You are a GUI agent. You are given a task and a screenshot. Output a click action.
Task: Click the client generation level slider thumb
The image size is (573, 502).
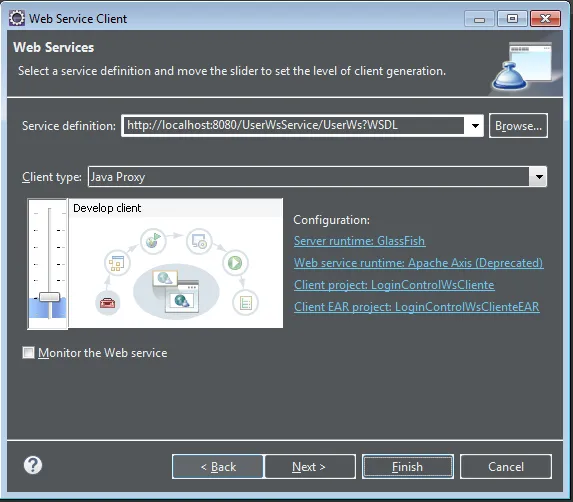[x=50, y=297]
